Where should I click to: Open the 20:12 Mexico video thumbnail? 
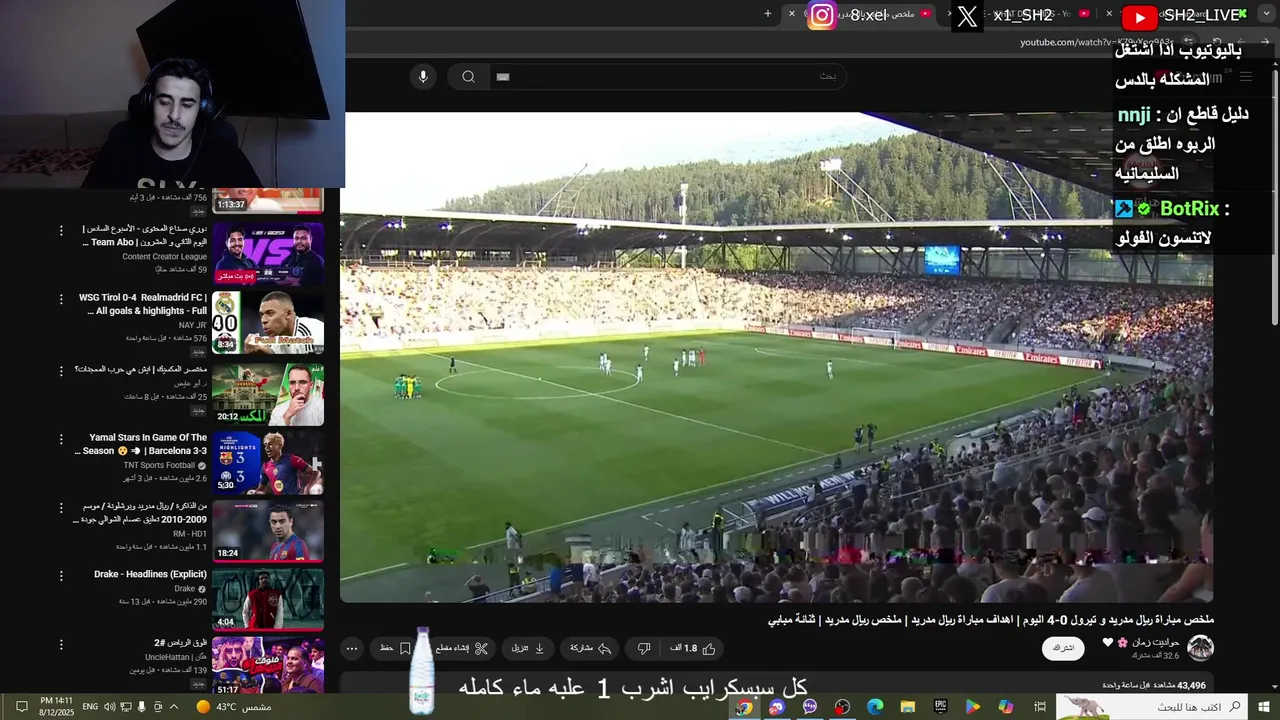268,393
